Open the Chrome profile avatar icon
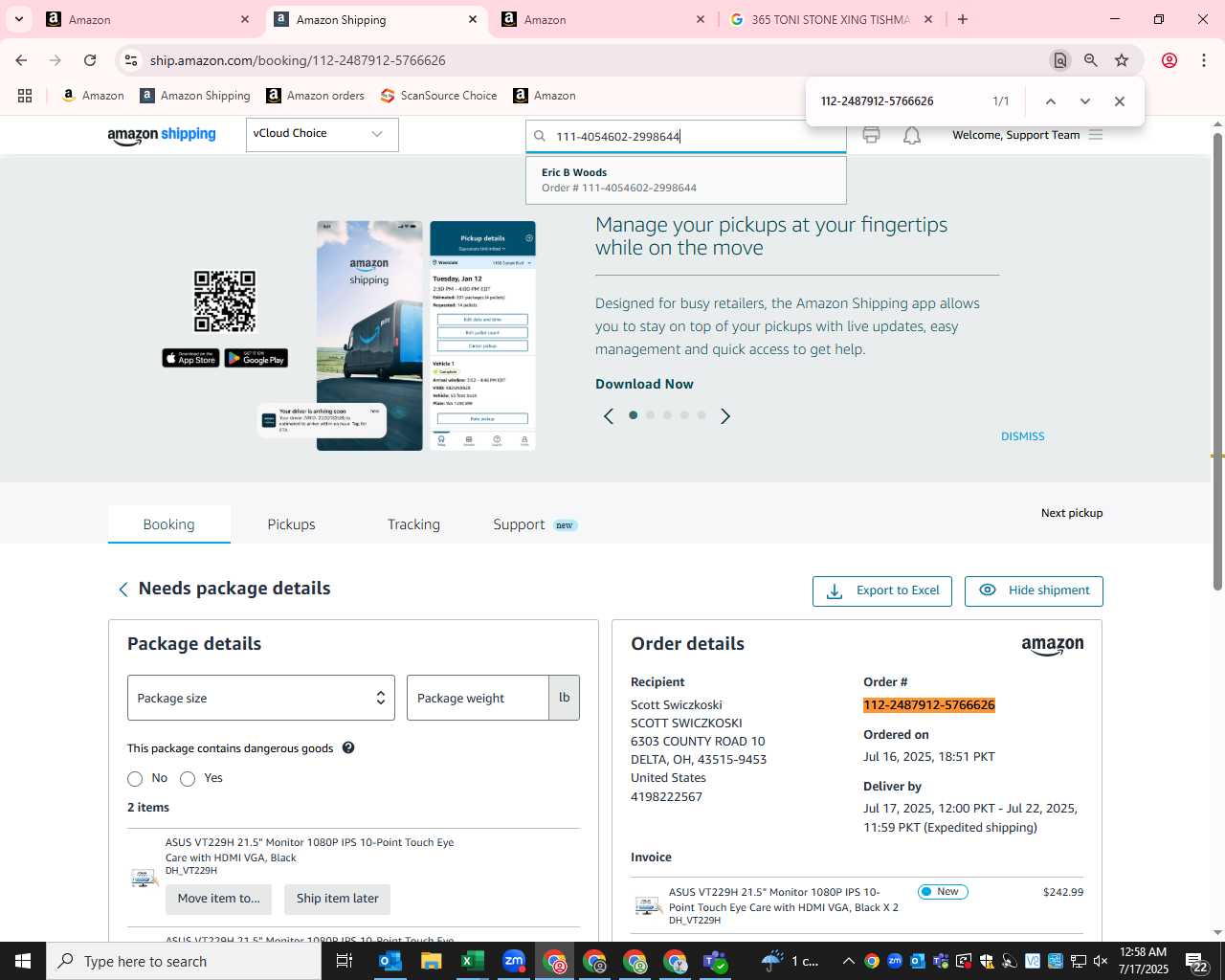 pos(1169,60)
